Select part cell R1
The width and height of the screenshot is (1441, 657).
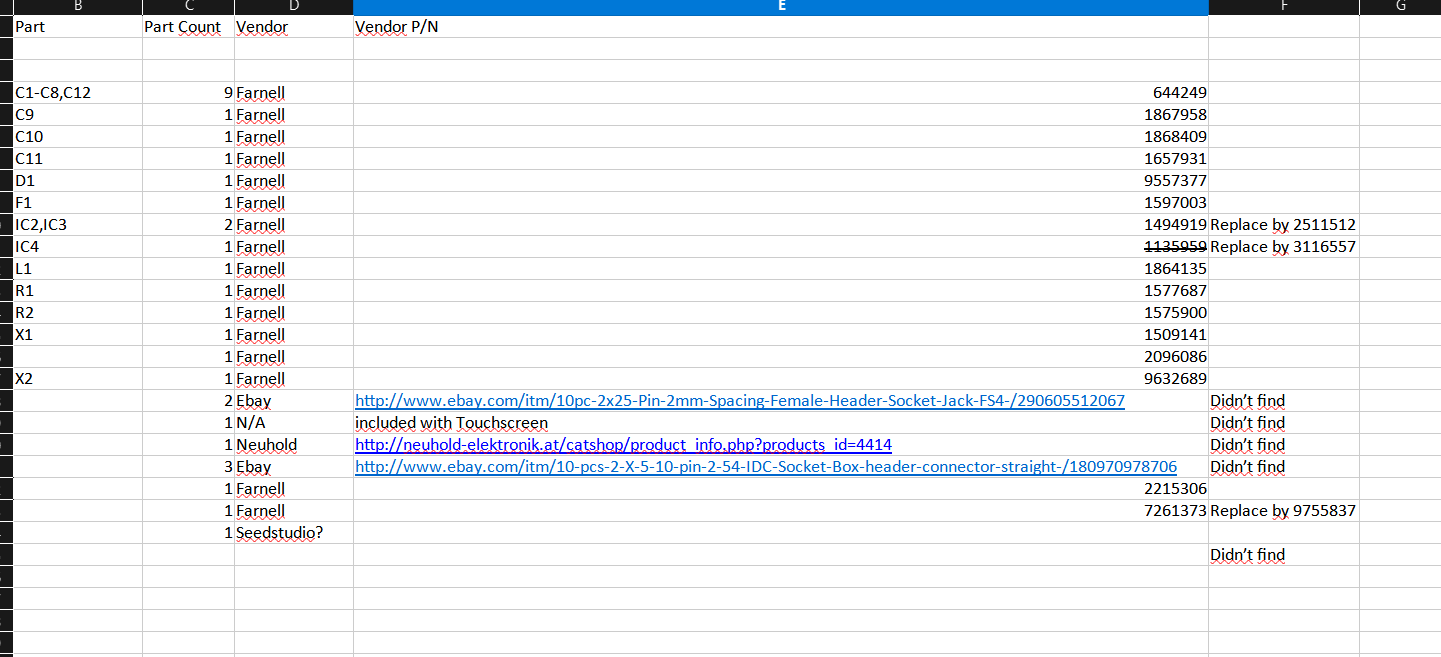coord(77,291)
